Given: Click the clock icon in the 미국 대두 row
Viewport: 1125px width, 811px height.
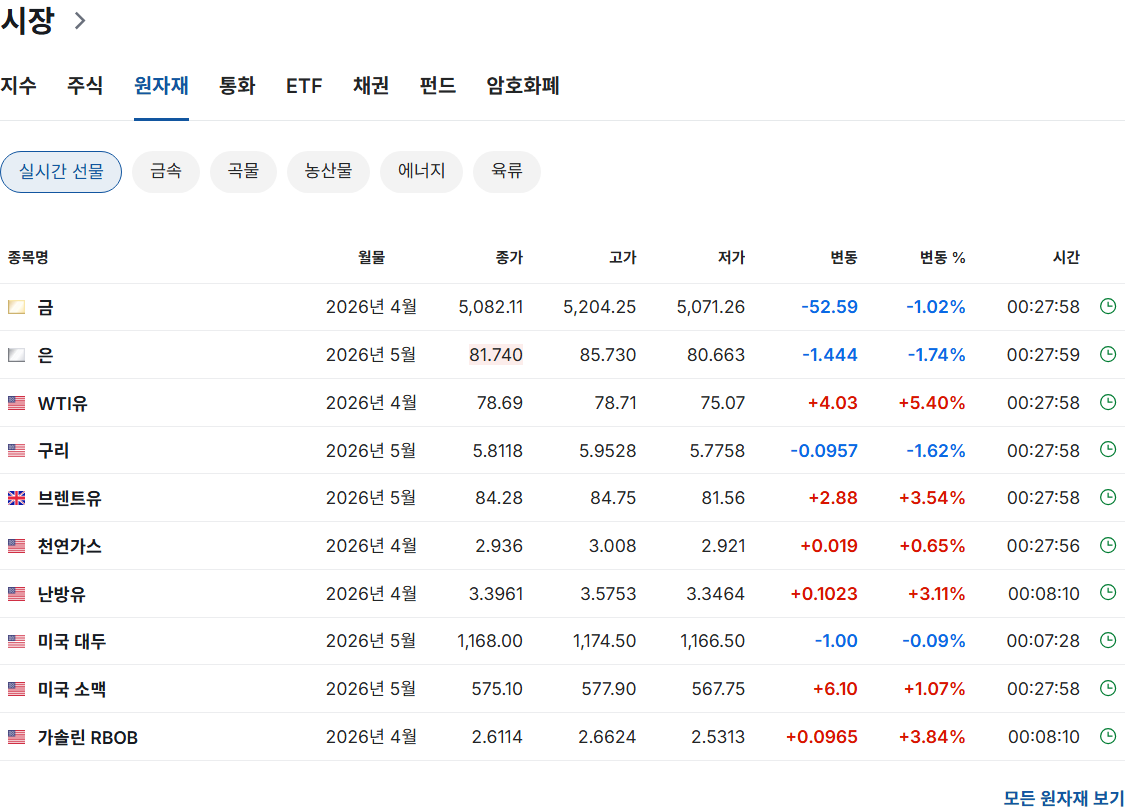Looking at the screenshot, I should (1108, 640).
